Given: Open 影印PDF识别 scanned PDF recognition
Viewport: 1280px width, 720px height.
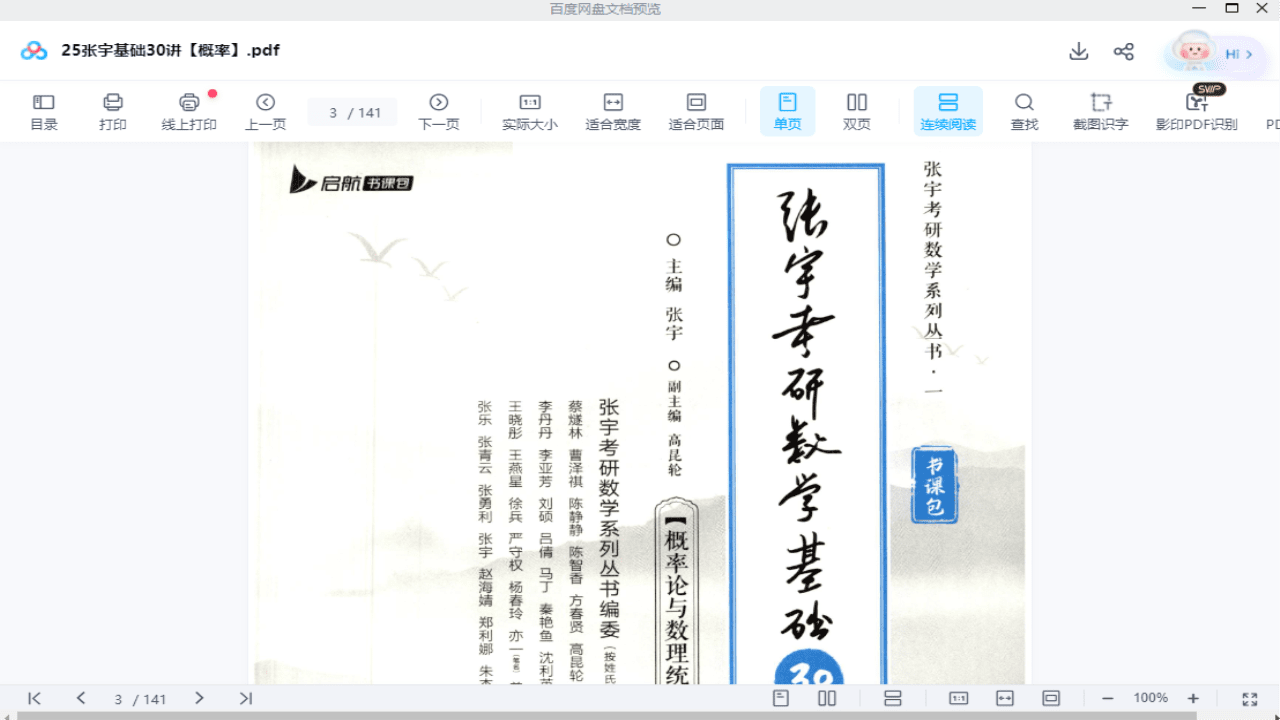Looking at the screenshot, I should pos(1197,111).
